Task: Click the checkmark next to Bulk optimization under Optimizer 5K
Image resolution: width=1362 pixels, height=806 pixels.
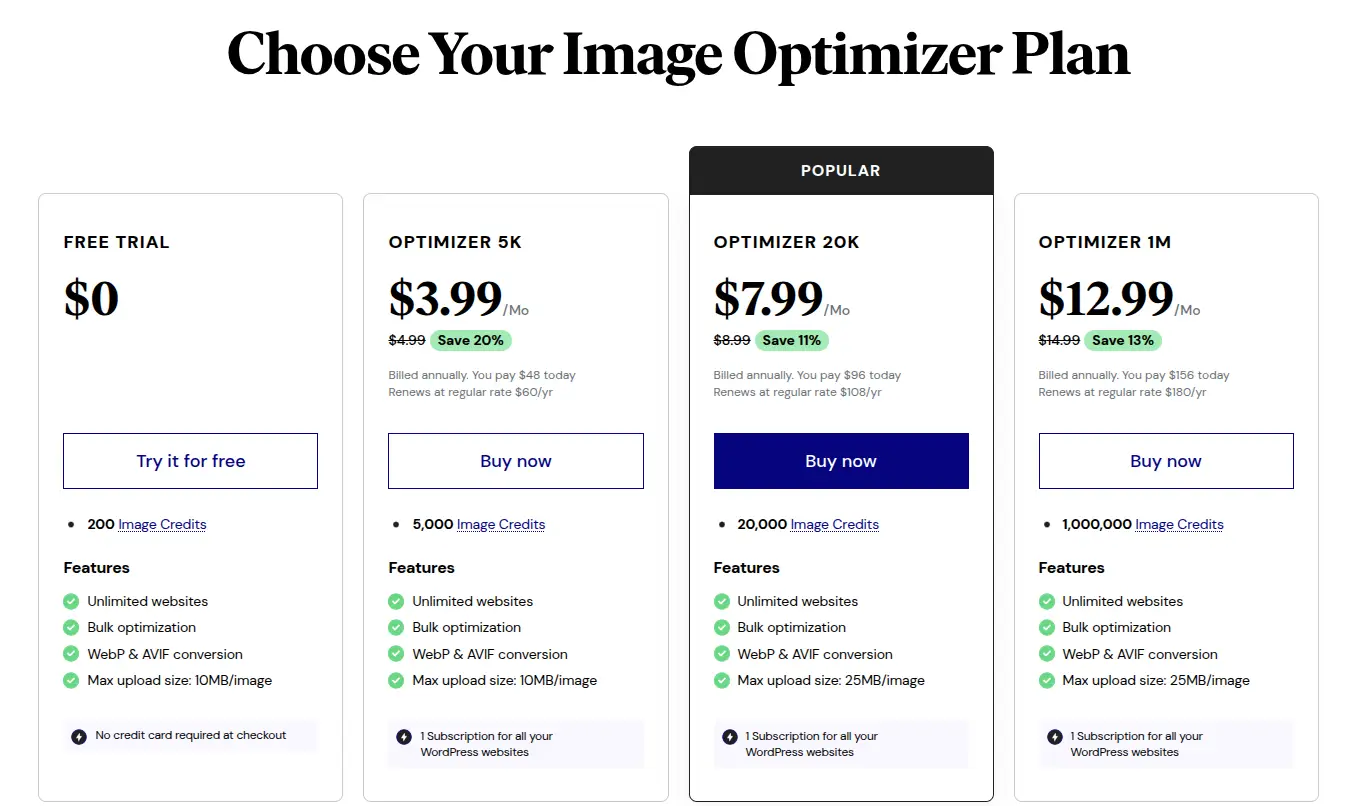Action: (x=395, y=627)
